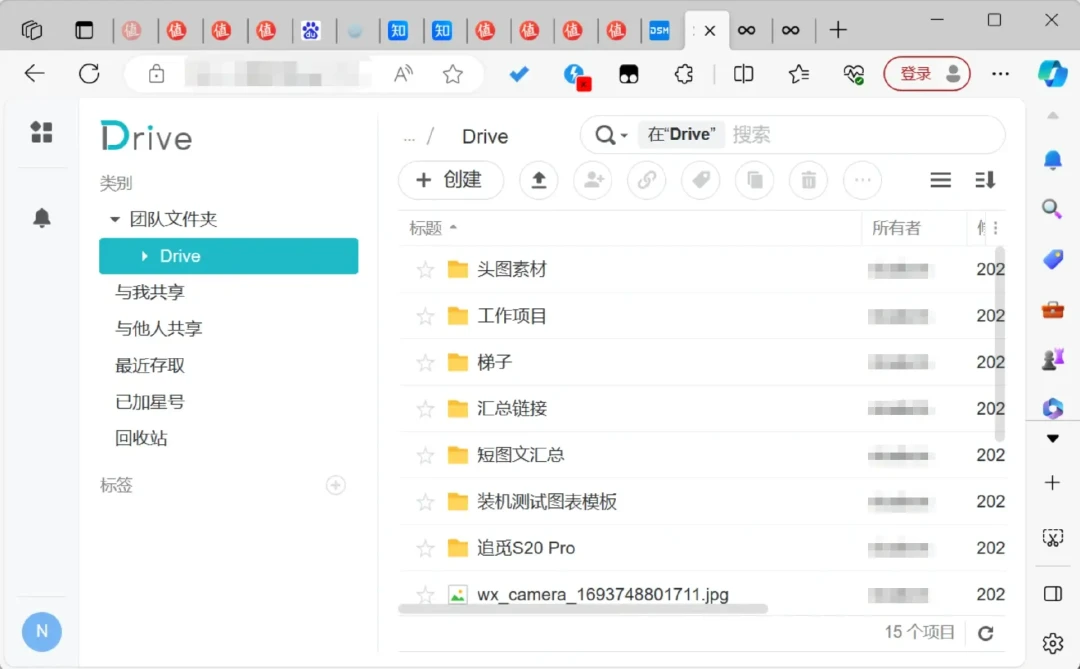Switch to list view mode icon
1080x669 pixels.
click(x=940, y=180)
